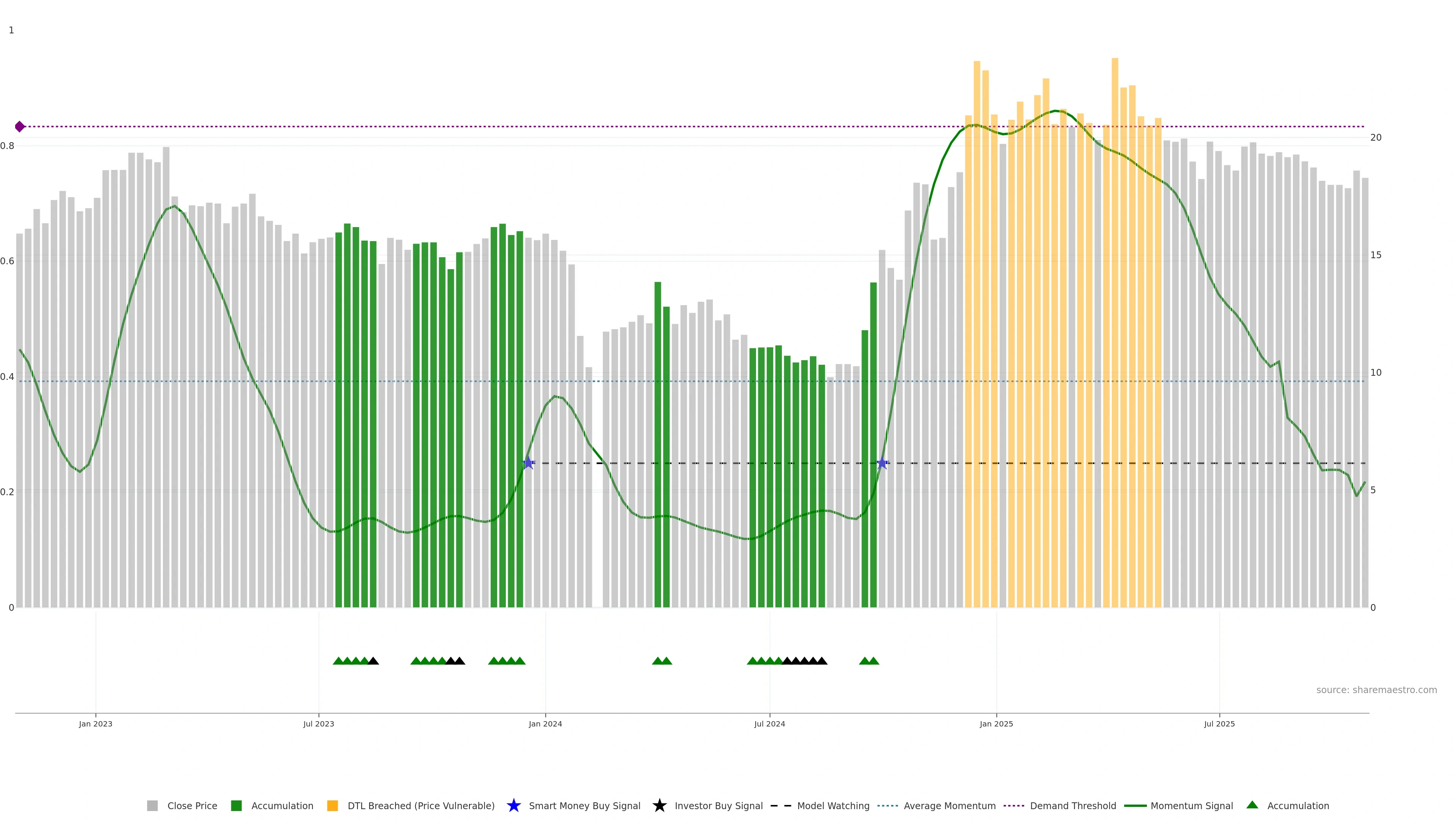The image size is (1456, 819).
Task: Click the black Investor Buy Signal star
Action: coord(659,805)
